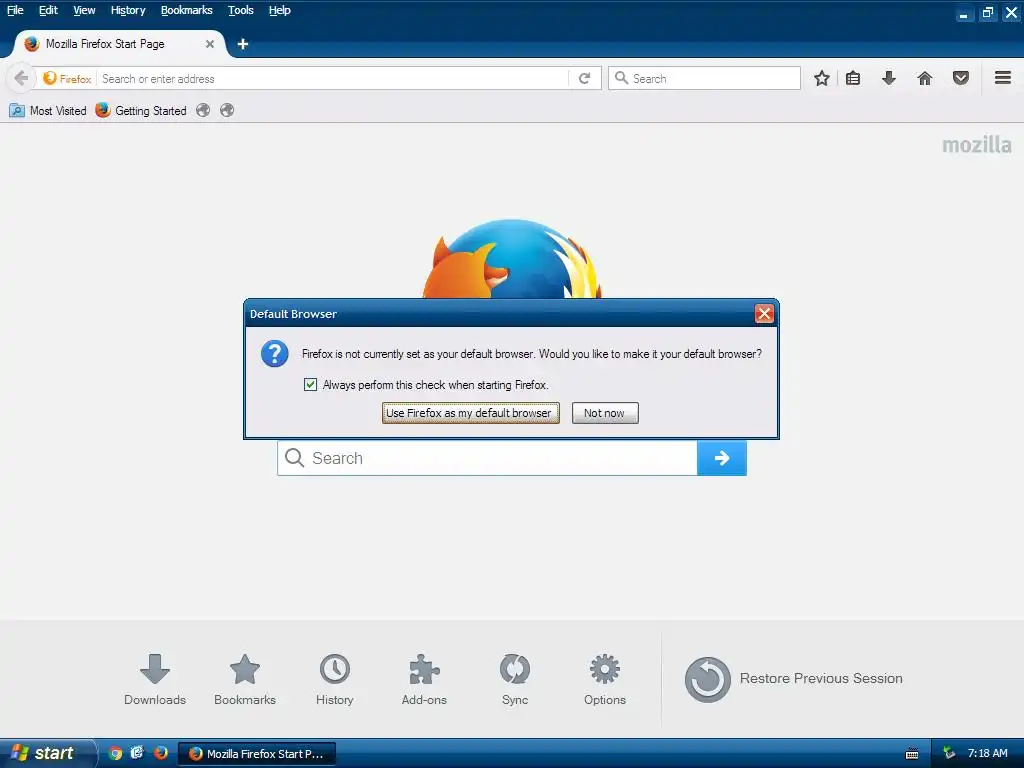1024x768 pixels.
Task: Reload the page with the refresh icon
Action: (584, 78)
